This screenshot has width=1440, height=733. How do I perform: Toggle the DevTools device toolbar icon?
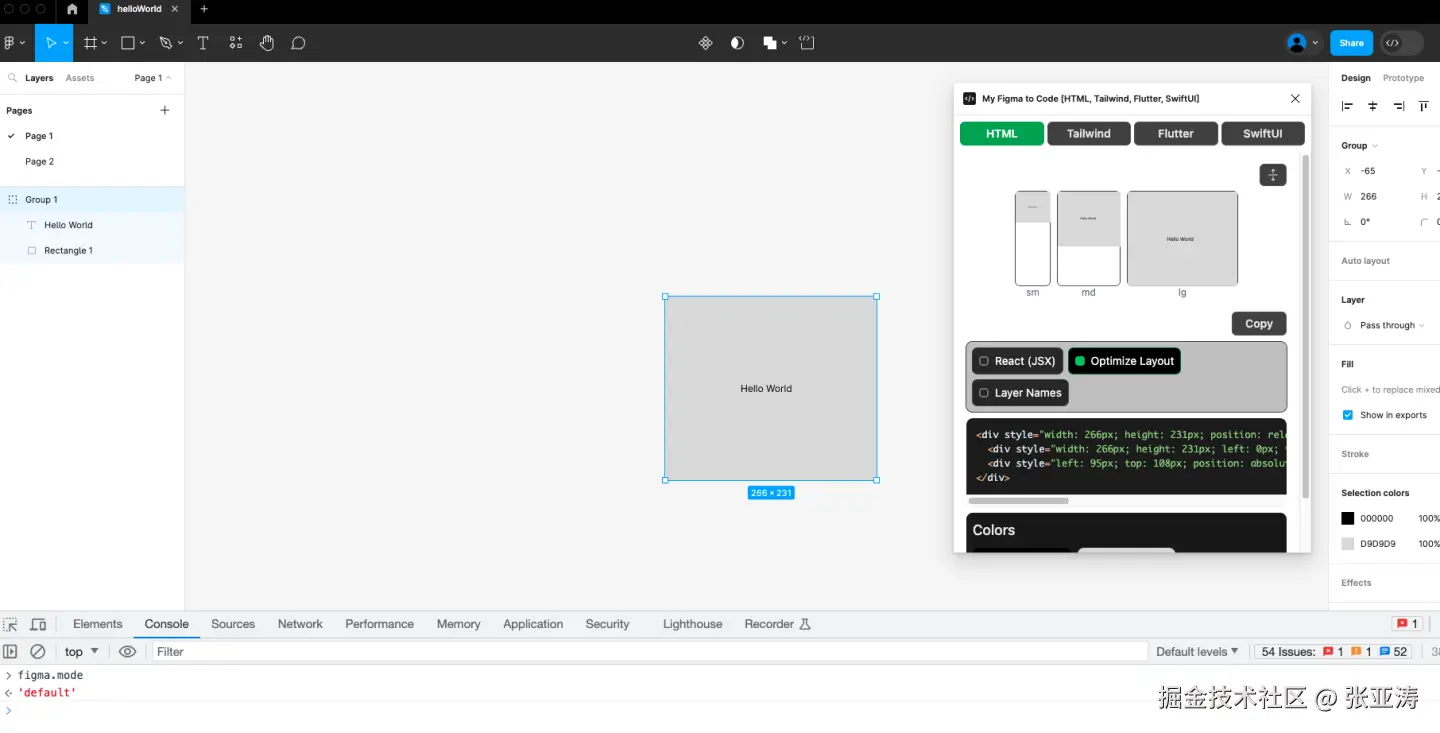pyautogui.click(x=38, y=624)
